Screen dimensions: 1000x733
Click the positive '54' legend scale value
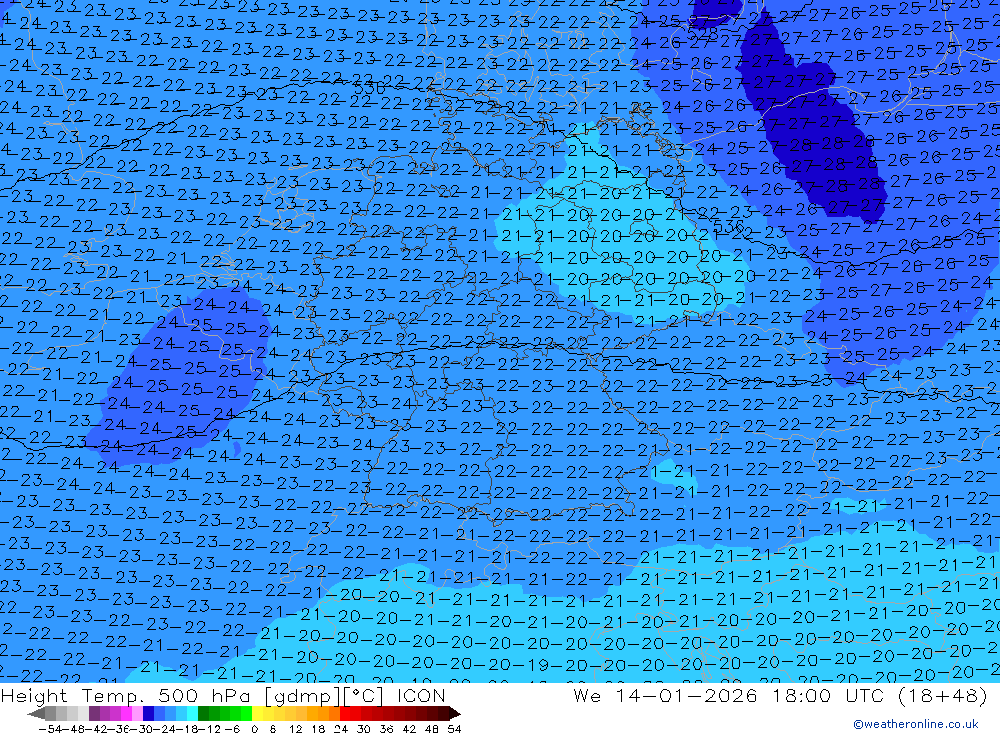click(454, 729)
